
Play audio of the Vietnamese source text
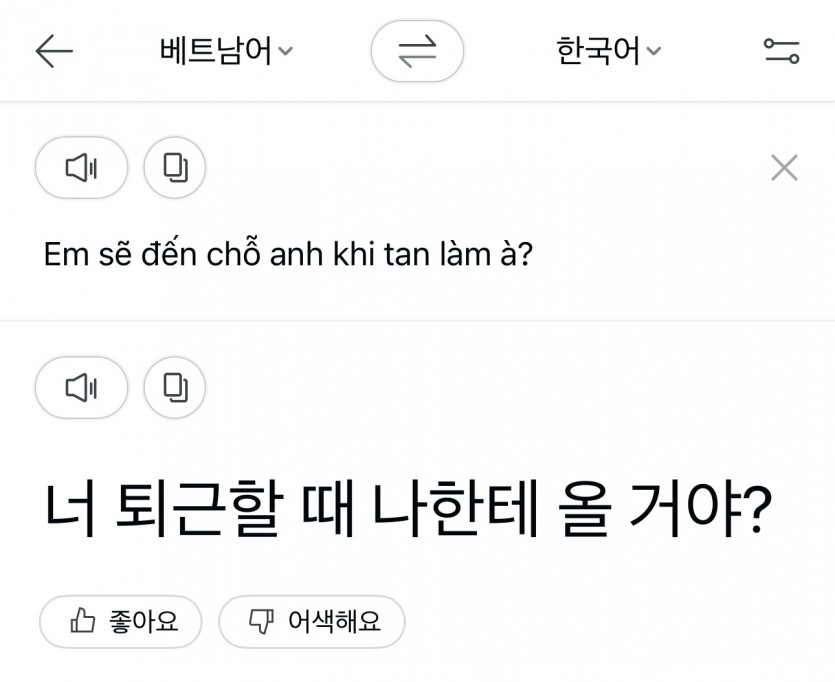coord(81,168)
